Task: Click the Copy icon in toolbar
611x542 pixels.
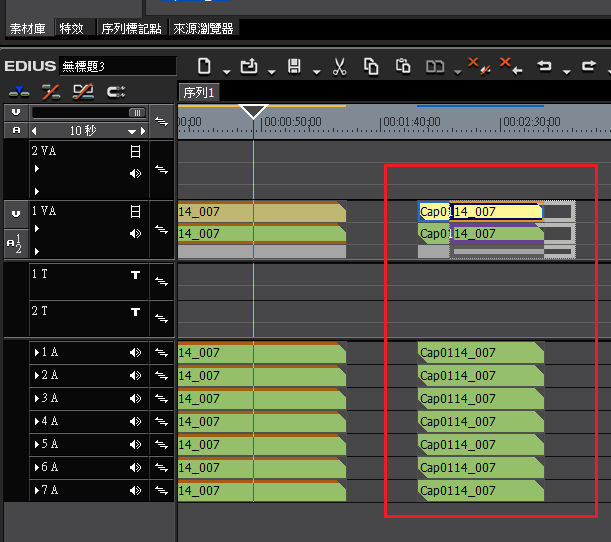Action: [371, 67]
